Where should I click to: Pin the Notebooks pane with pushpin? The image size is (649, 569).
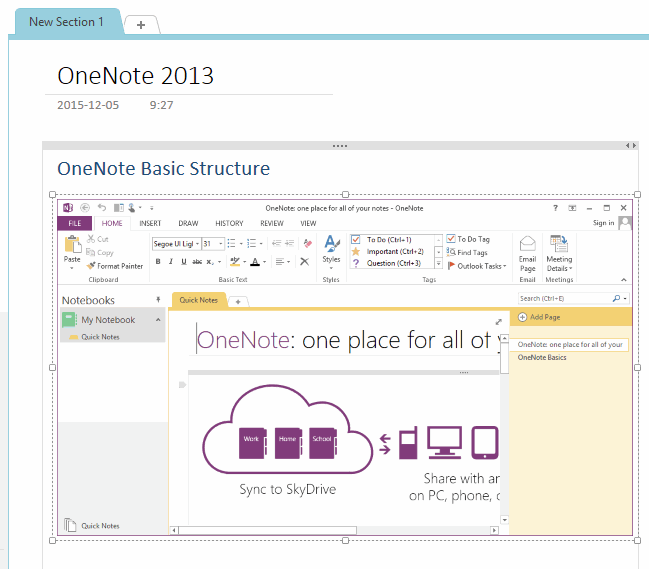(157, 300)
